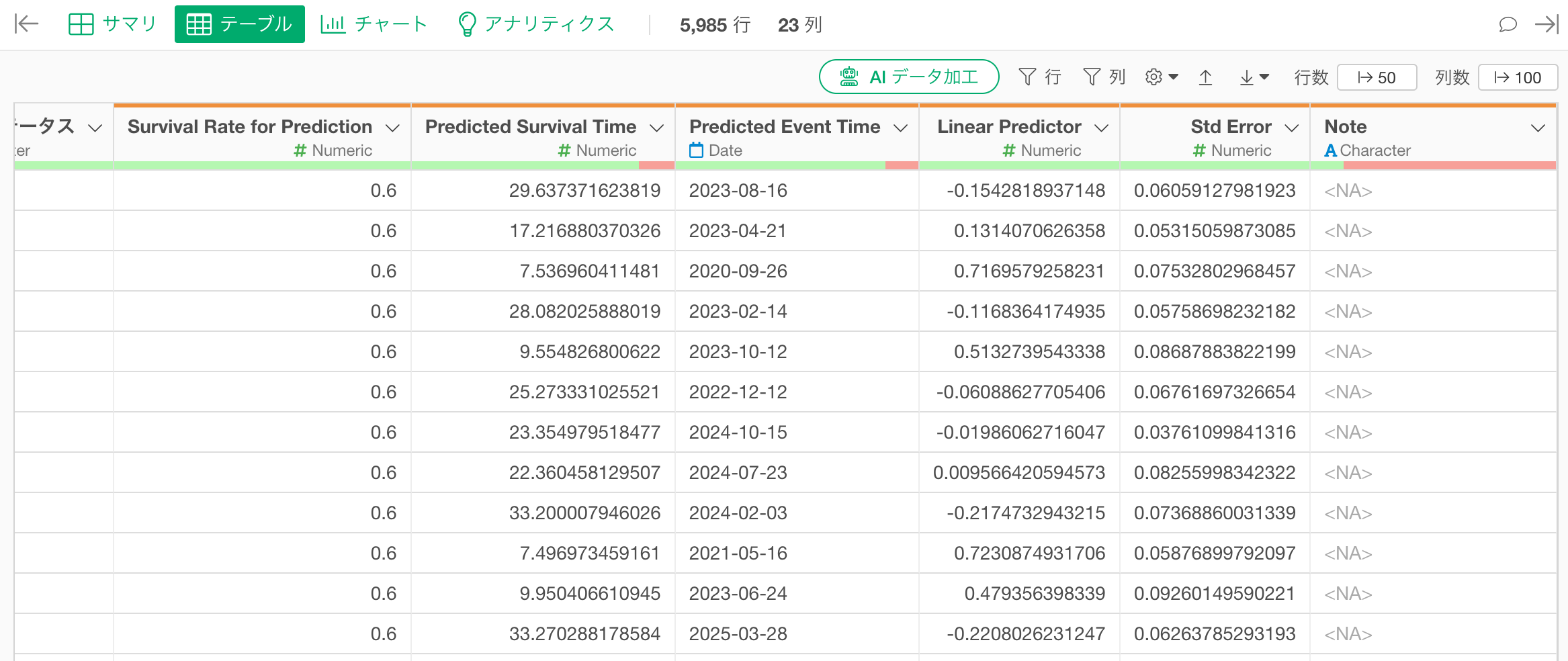Click the Predicted Event Time Date calendar icon

697,150
